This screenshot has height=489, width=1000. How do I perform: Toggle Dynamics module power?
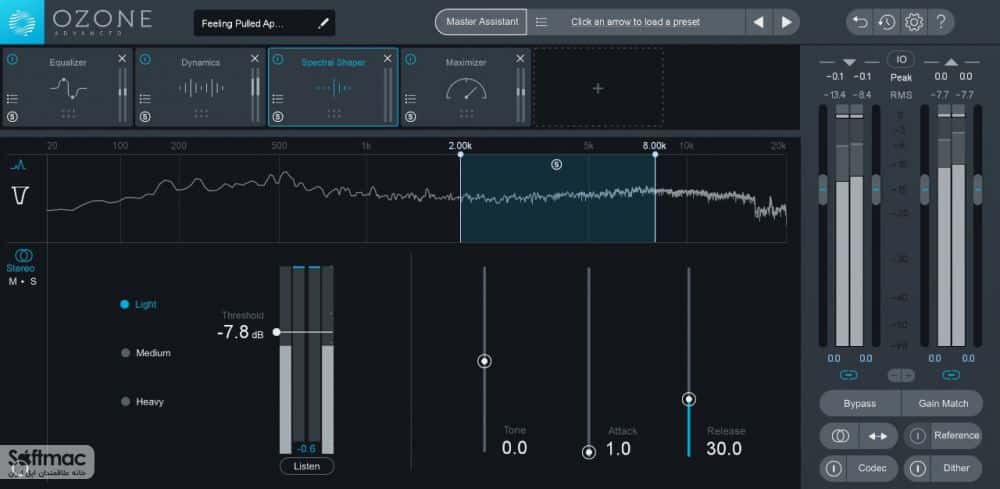point(145,59)
